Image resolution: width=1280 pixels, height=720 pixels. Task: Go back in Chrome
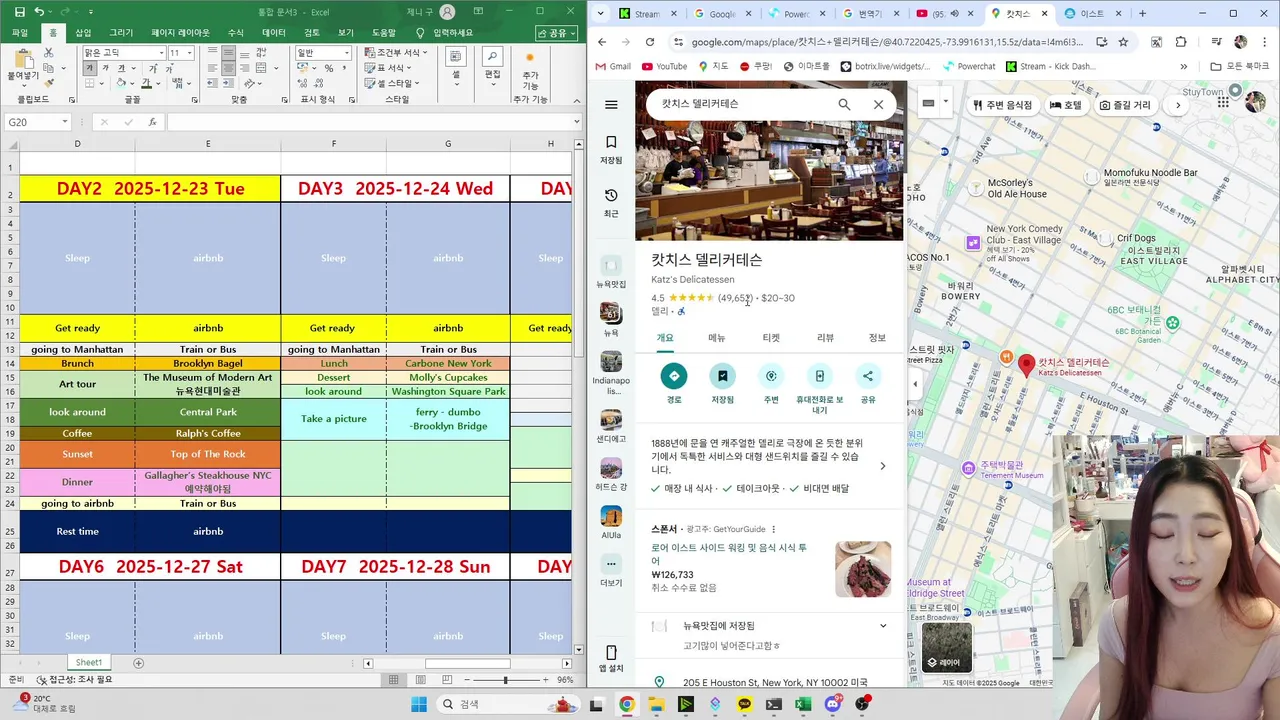pyautogui.click(x=601, y=42)
